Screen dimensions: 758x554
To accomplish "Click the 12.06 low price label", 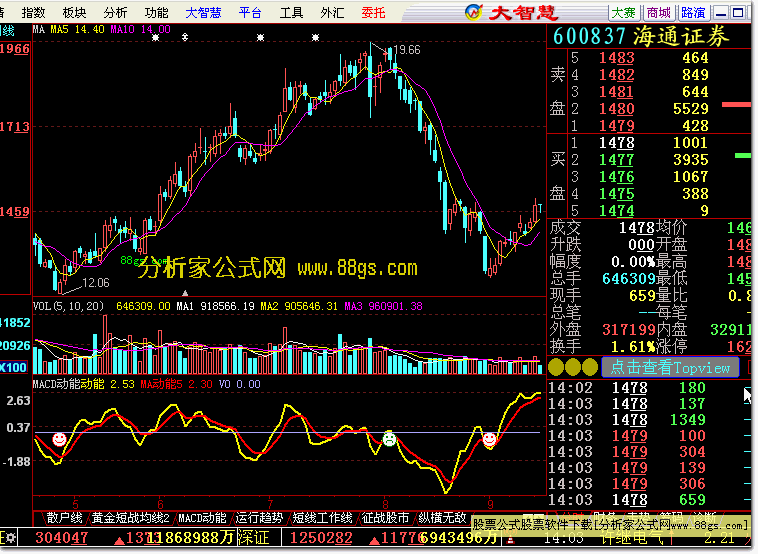I will point(96,283).
